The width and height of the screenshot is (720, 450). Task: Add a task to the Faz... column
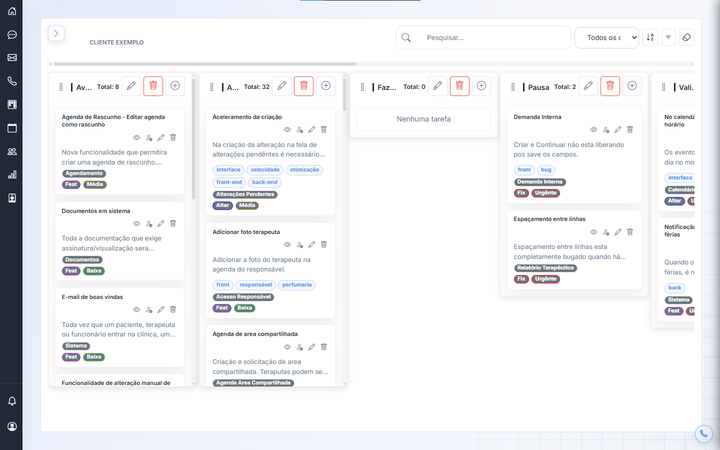tap(481, 86)
